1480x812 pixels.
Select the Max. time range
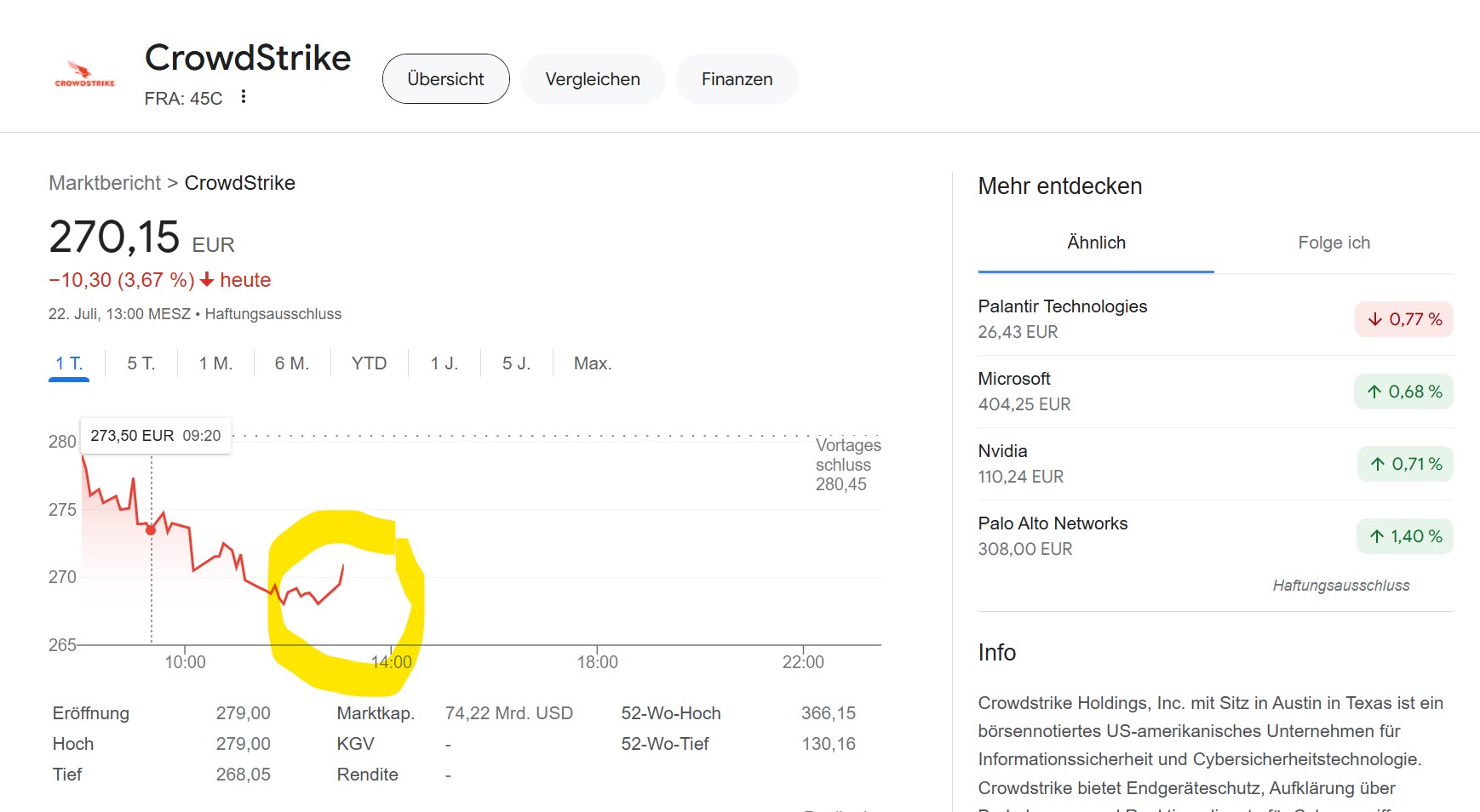(x=593, y=363)
